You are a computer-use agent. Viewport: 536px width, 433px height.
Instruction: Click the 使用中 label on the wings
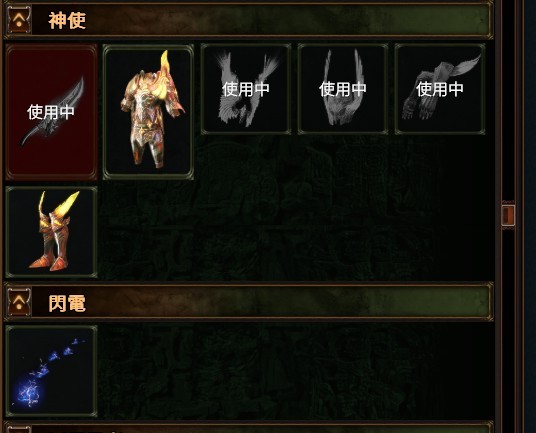point(246,89)
